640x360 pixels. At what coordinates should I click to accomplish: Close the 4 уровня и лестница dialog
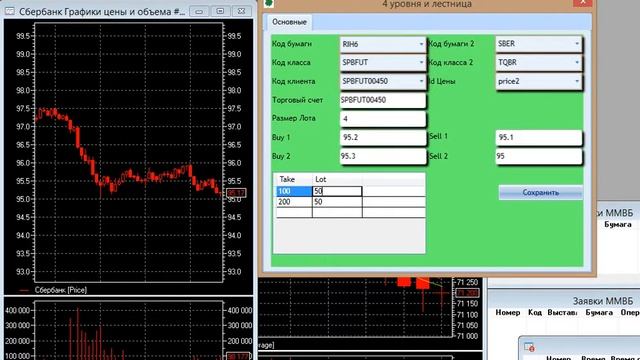pos(582,2)
